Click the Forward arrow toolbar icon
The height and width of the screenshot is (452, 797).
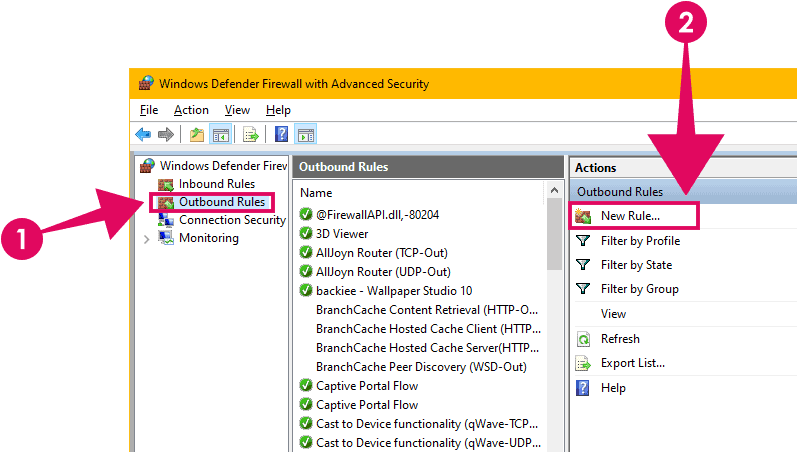[166, 135]
